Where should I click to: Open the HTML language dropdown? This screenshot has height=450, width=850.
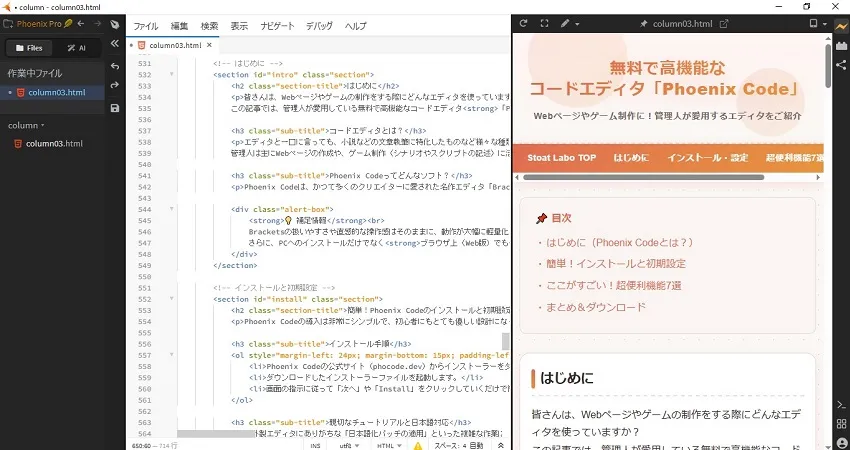pyautogui.click(x=389, y=446)
